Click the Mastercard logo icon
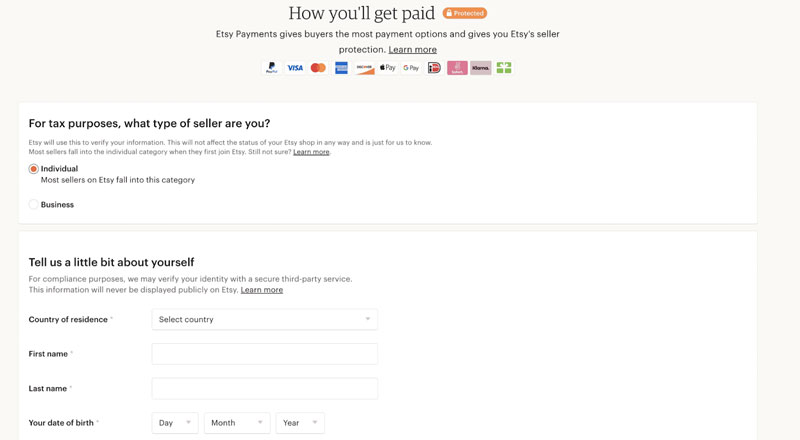Image resolution: width=800 pixels, height=440 pixels. click(318, 68)
